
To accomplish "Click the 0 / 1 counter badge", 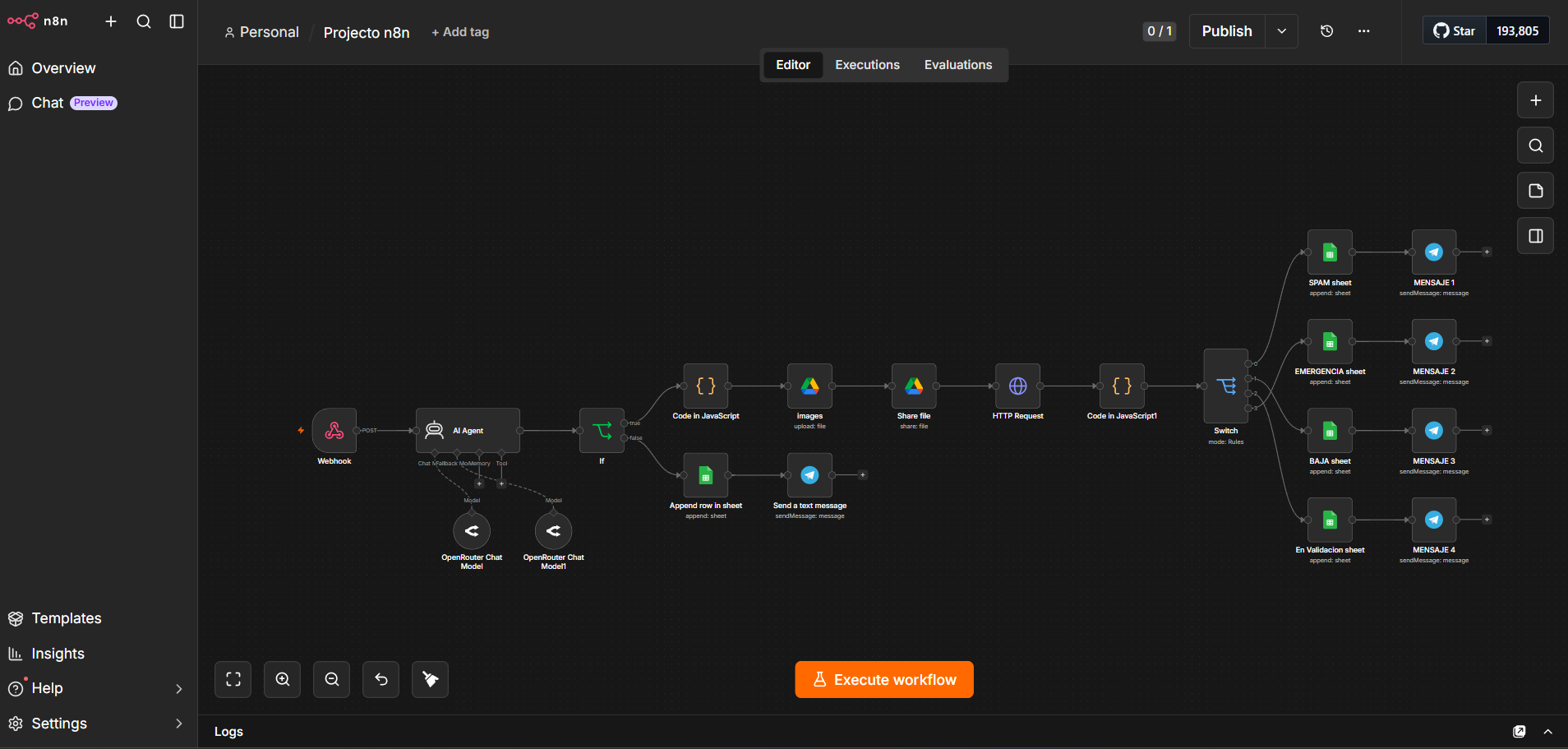I will (1160, 31).
